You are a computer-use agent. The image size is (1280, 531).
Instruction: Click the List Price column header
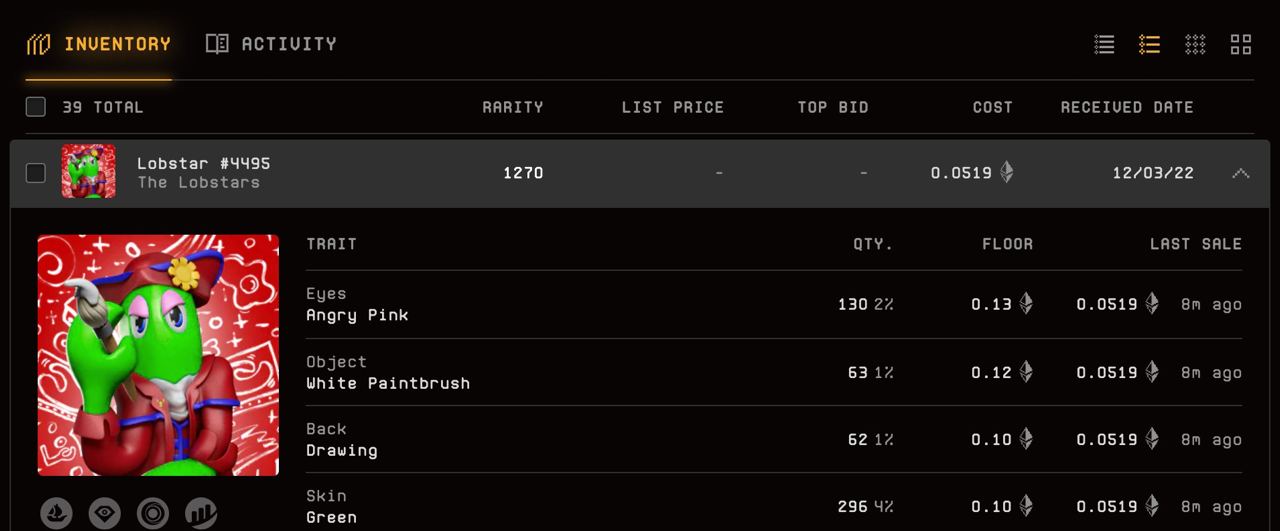[672, 107]
